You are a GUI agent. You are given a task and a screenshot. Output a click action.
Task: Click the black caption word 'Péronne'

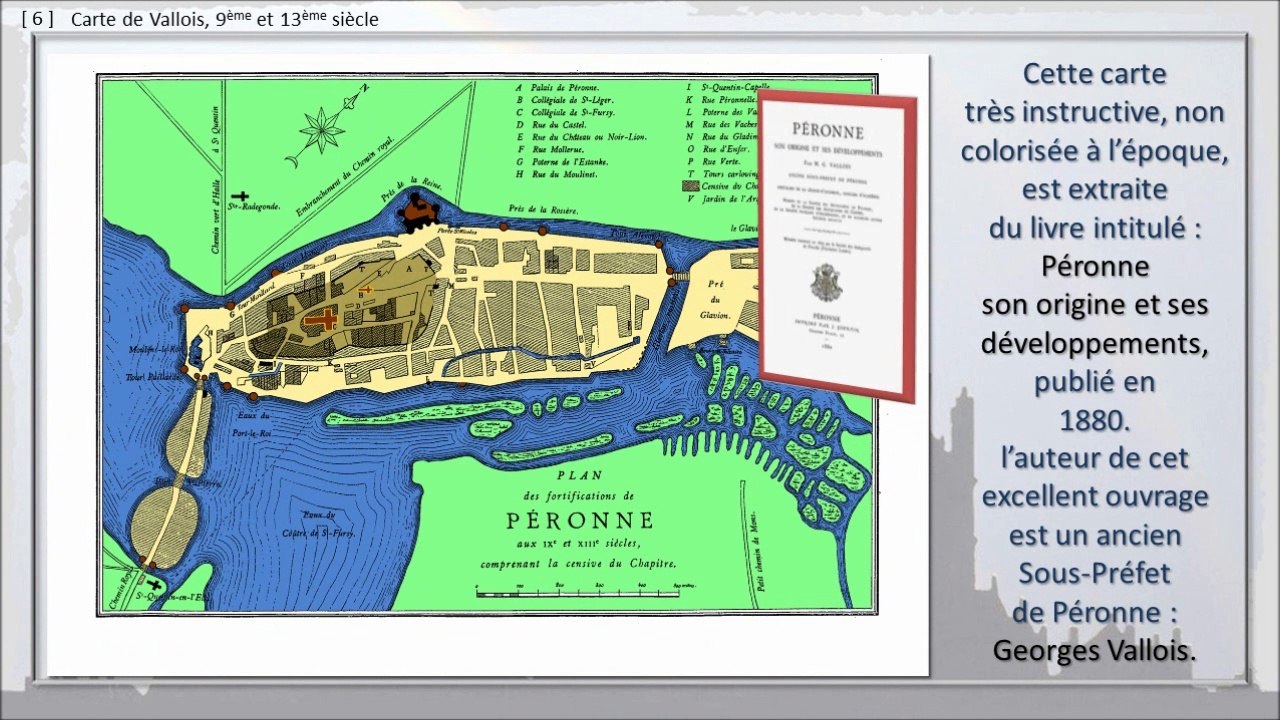point(1094,267)
